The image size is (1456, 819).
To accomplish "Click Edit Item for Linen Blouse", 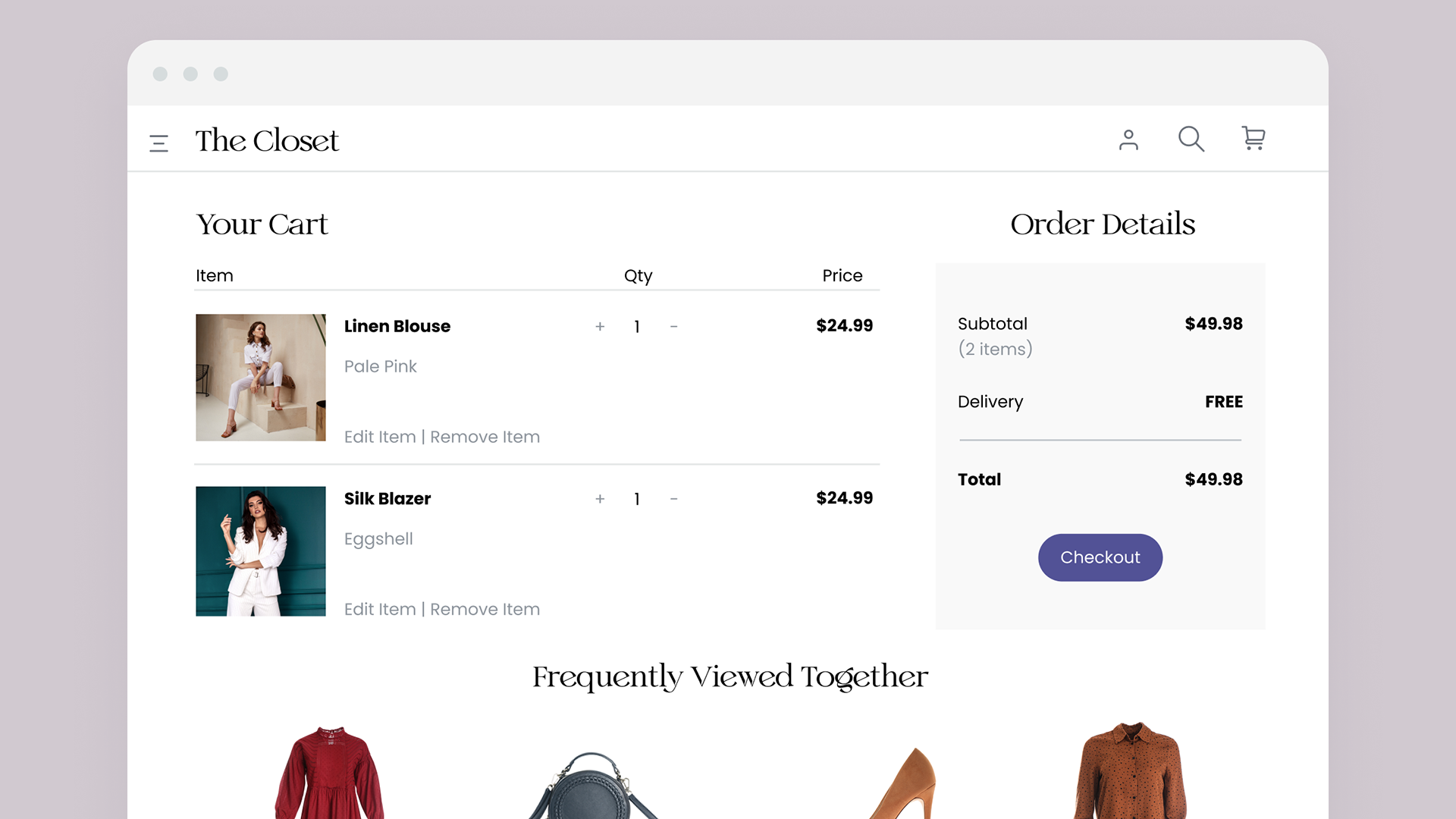I will pos(380,437).
